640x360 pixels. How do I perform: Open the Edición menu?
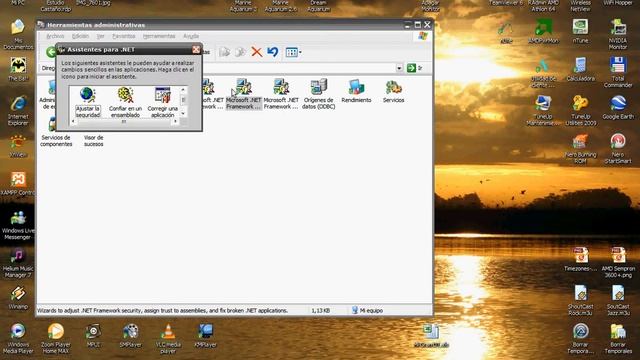(x=80, y=36)
